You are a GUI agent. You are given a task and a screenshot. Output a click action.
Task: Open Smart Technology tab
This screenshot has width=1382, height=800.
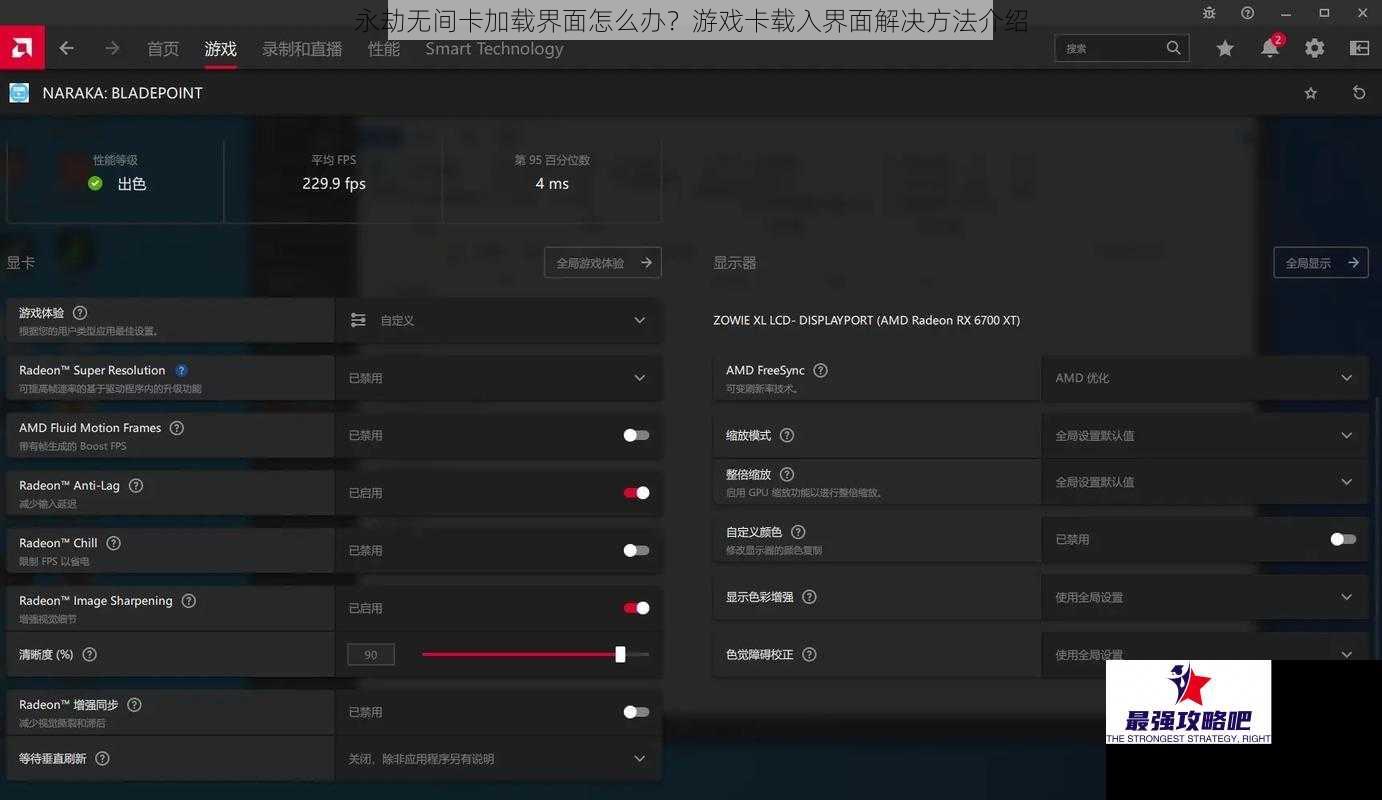(x=494, y=49)
